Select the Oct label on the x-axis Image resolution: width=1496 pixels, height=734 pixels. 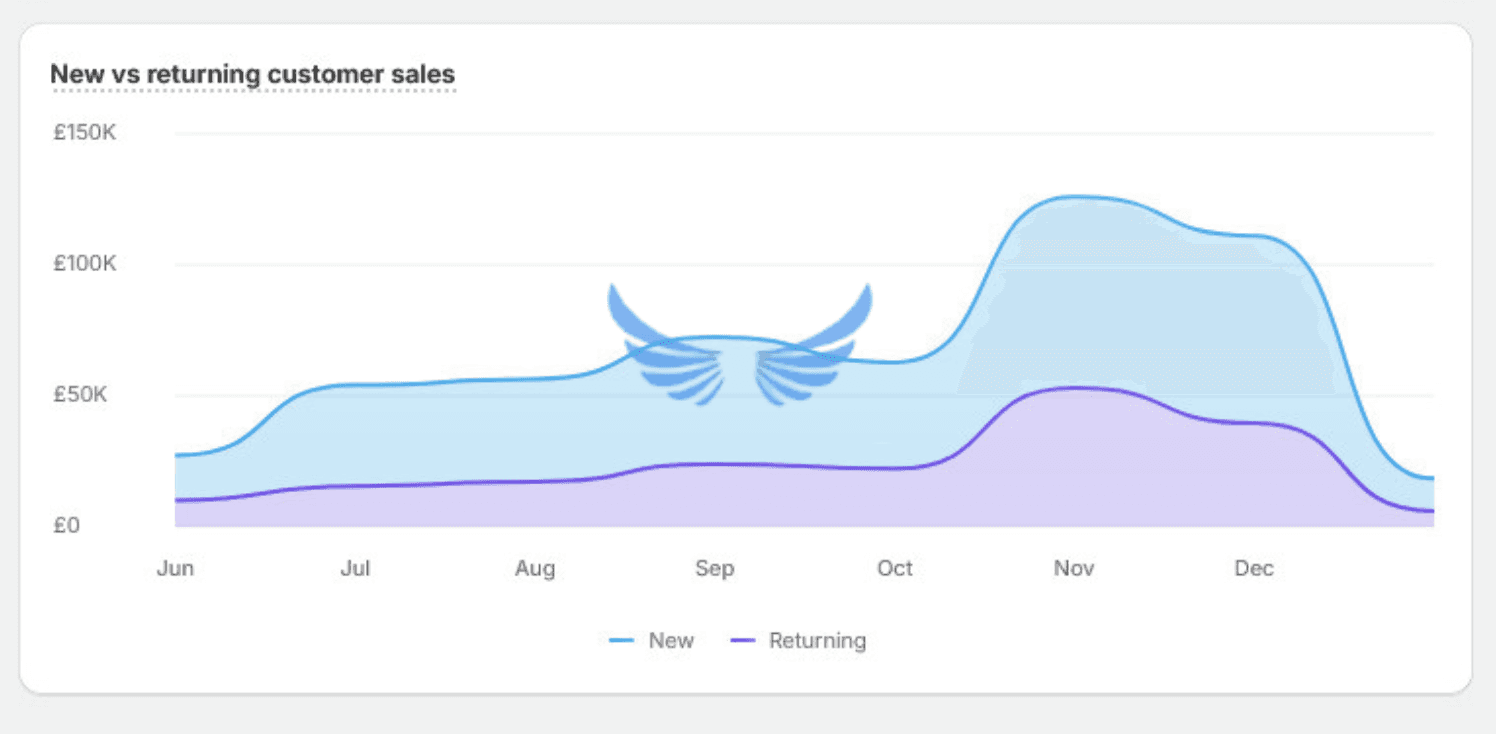point(895,569)
